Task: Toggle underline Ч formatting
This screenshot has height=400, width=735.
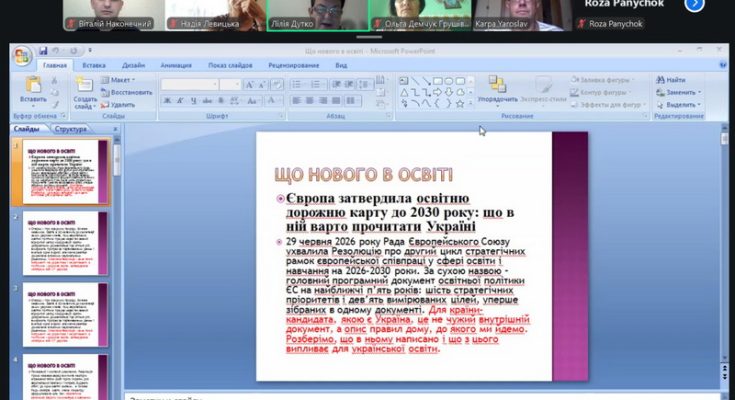Action: click(193, 100)
